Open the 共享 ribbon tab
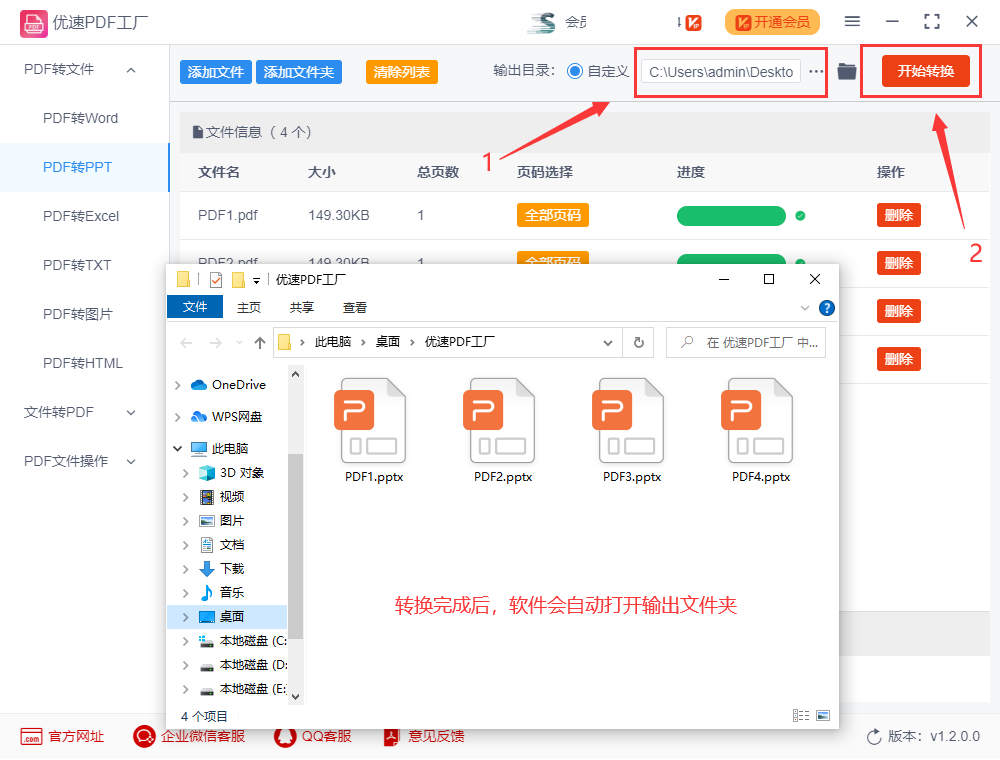The height and width of the screenshot is (760, 1000). [302, 307]
